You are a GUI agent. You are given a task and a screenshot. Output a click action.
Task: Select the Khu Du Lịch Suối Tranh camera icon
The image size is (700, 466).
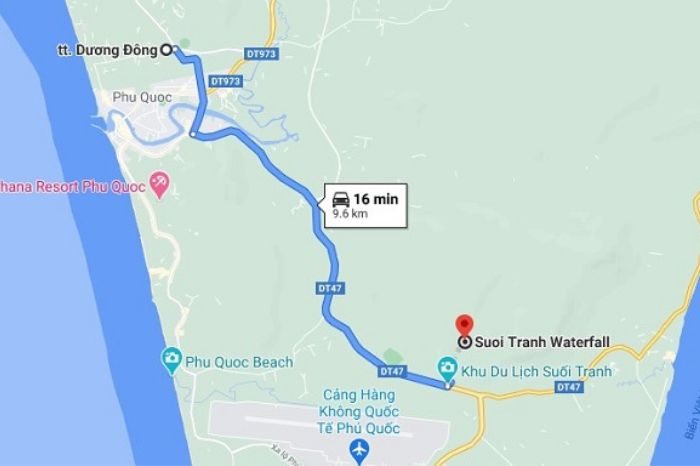447,369
